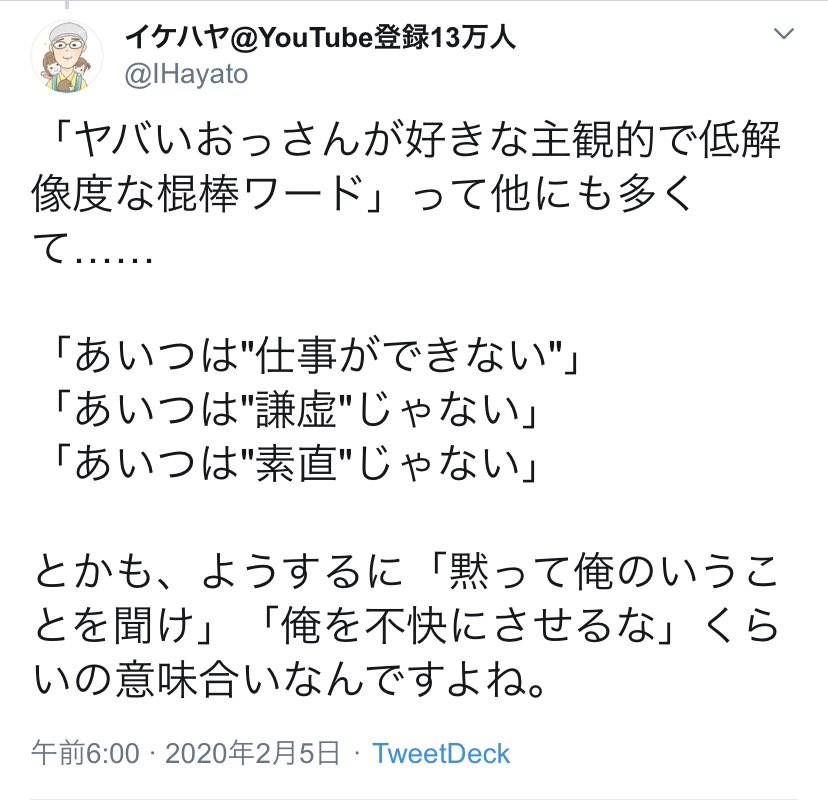The width and height of the screenshot is (828, 800).
Task: Expand the tweet options chevron menu
Action: pos(784,34)
